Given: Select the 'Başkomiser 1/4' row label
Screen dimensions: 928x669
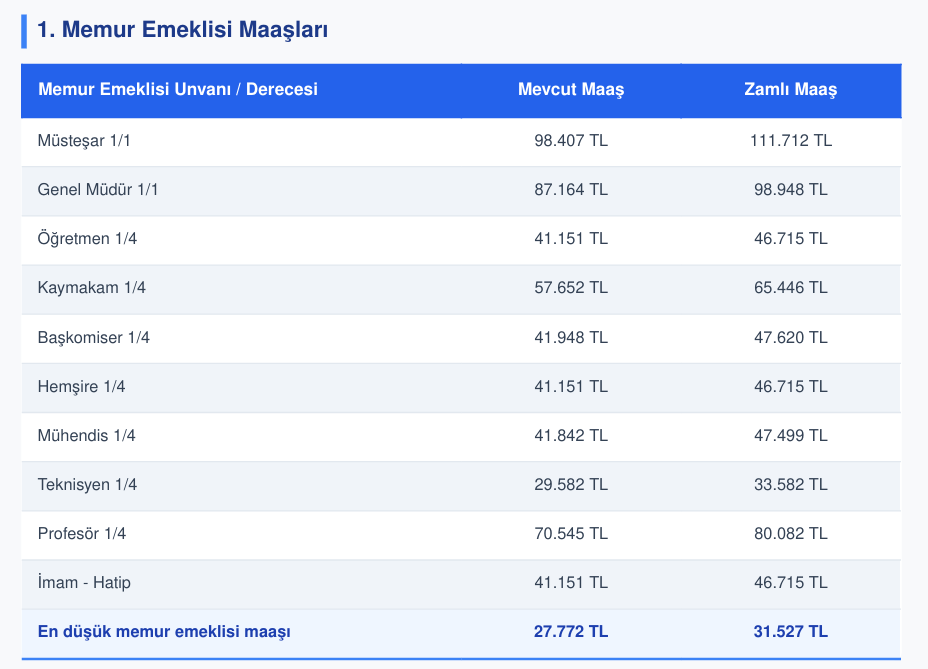Looking at the screenshot, I should point(94,337).
